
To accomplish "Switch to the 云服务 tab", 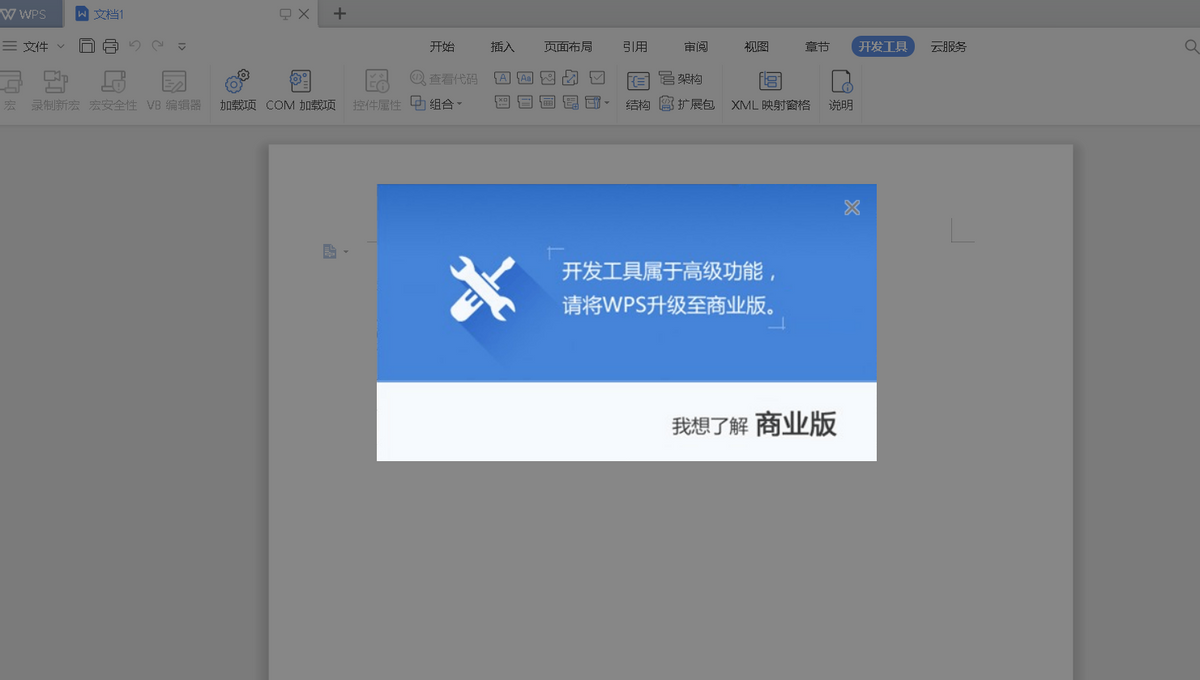I will click(x=948, y=47).
